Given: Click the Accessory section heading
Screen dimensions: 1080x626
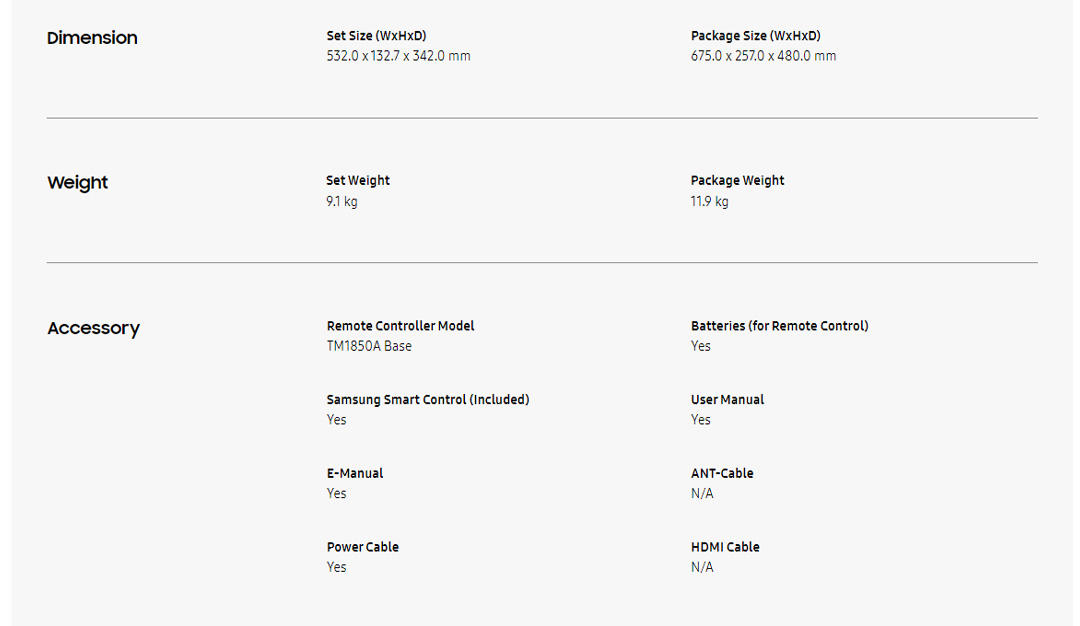Looking at the screenshot, I should (93, 328).
